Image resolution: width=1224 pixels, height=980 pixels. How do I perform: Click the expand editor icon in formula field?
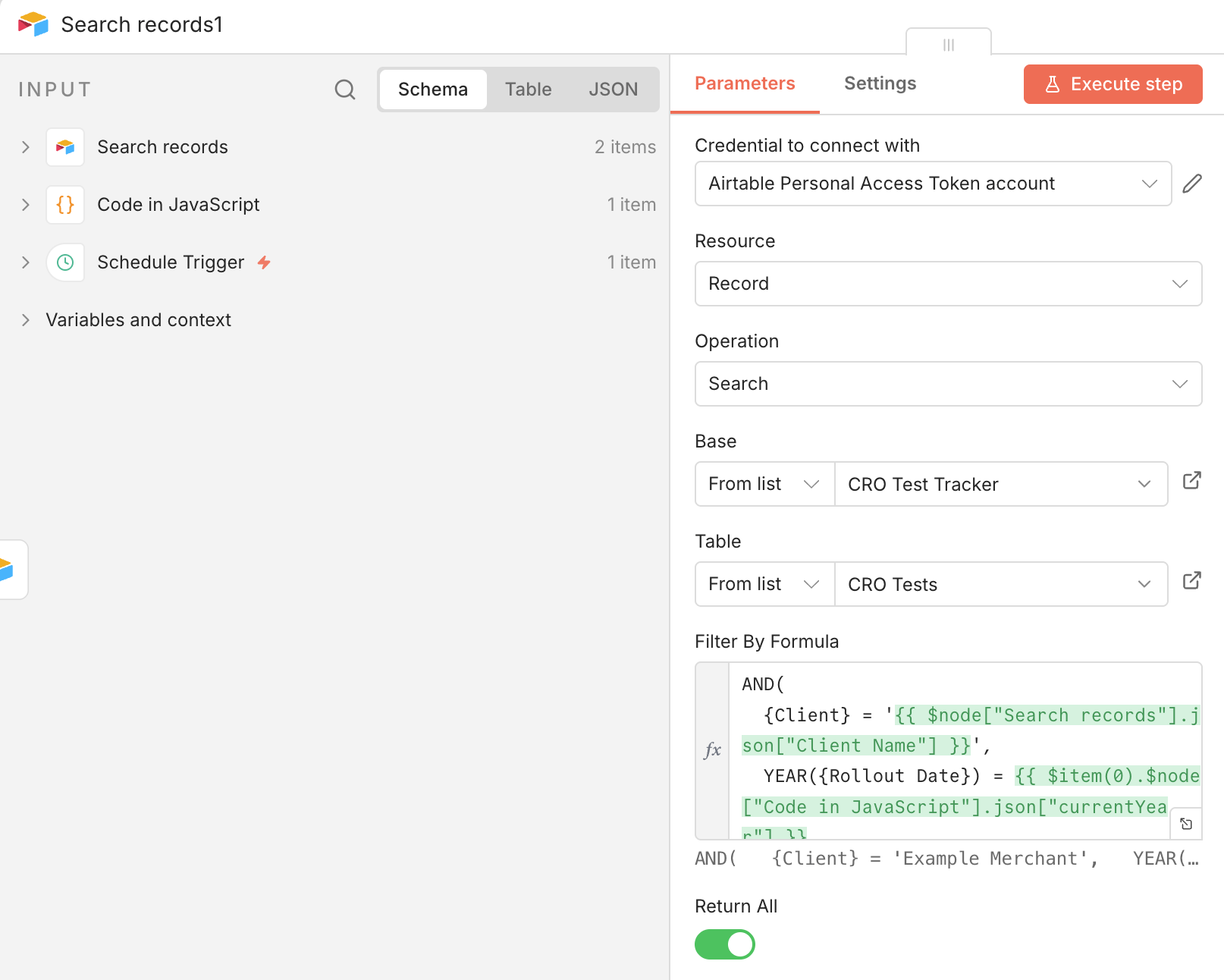(1186, 824)
